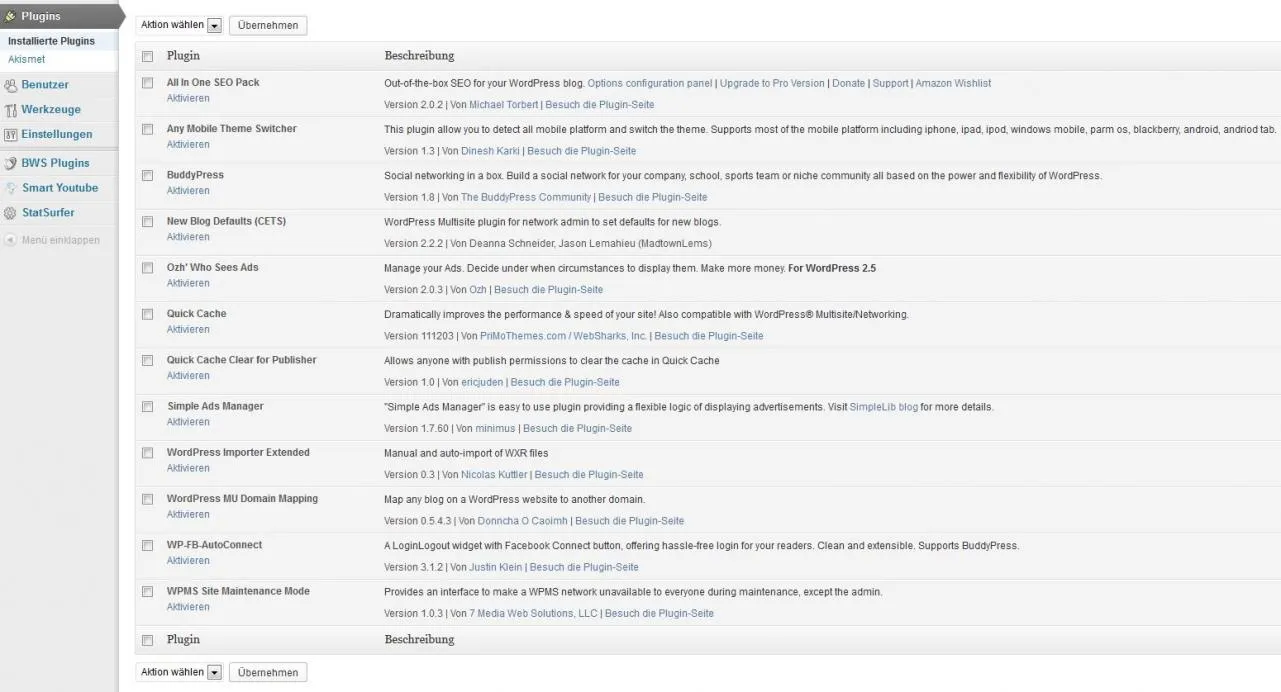Image resolution: width=1281 pixels, height=692 pixels.
Task: Activate WordPress MU Domain Mapping plugin
Action: [x=188, y=514]
